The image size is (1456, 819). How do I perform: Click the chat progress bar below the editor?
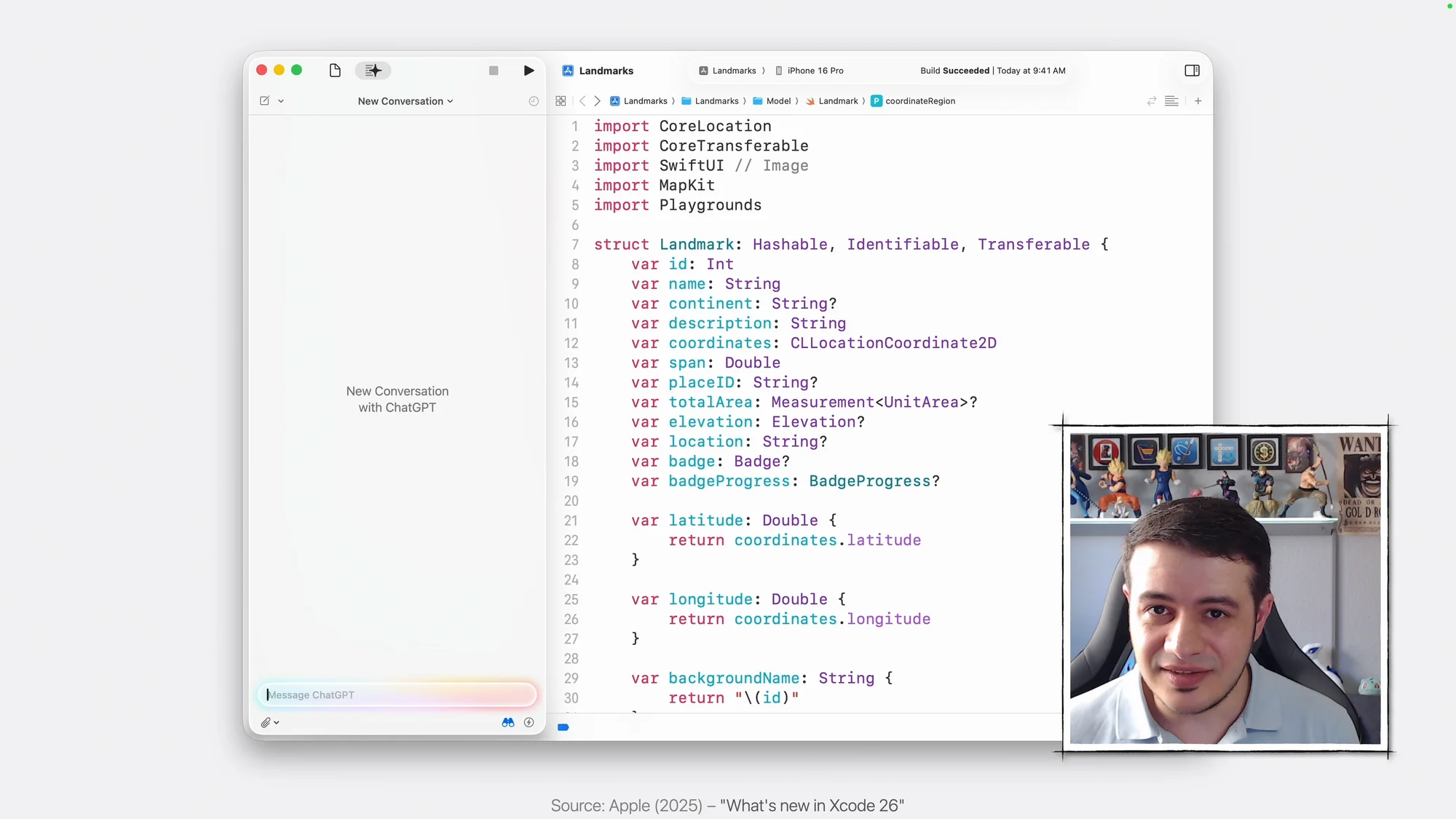(563, 727)
